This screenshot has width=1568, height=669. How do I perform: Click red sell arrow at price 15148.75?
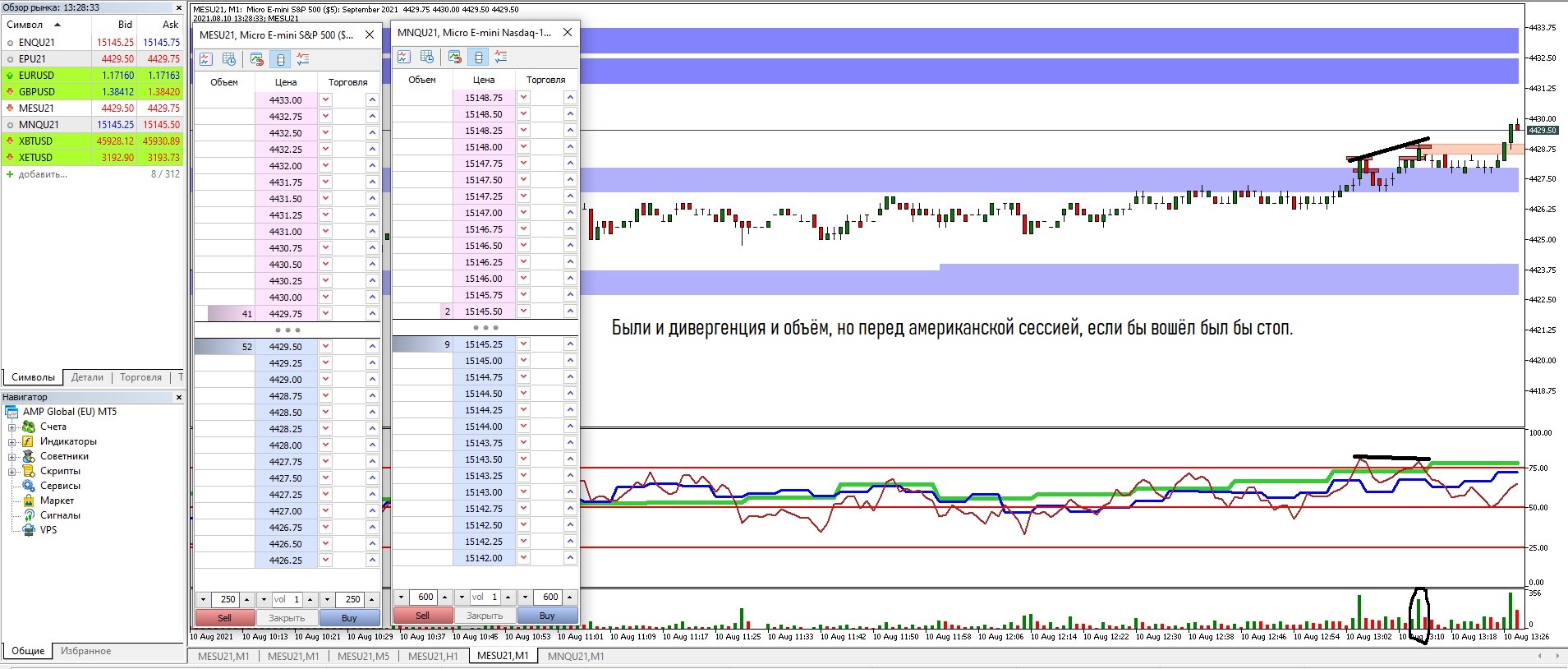524,97
